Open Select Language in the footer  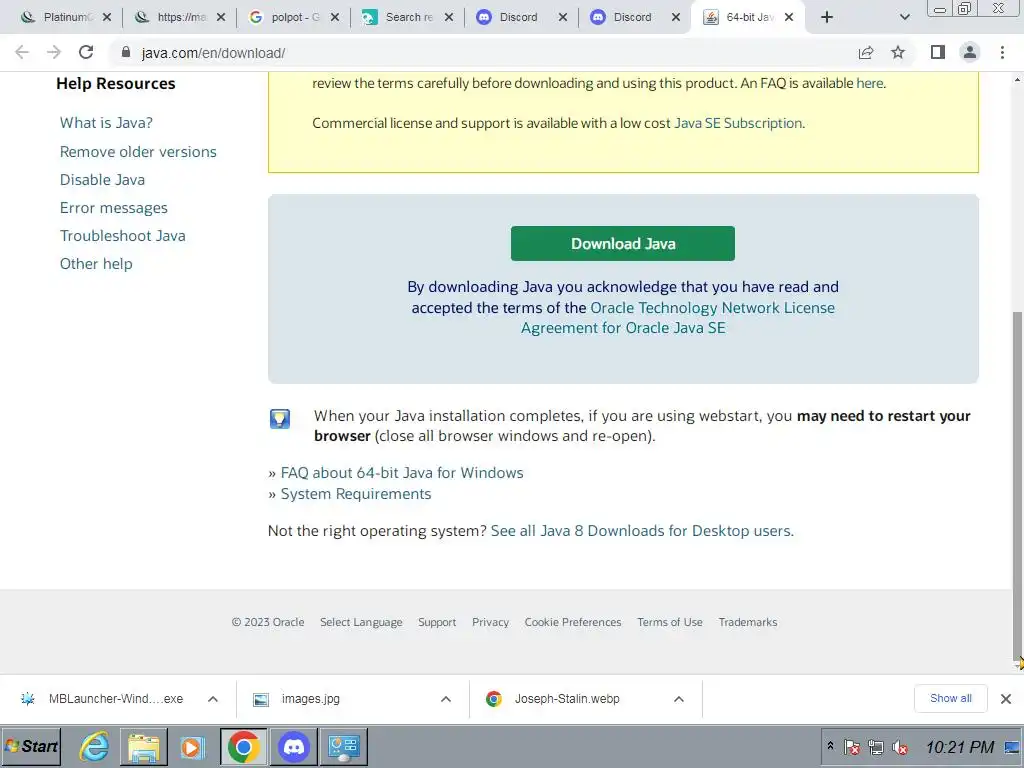coord(361,622)
